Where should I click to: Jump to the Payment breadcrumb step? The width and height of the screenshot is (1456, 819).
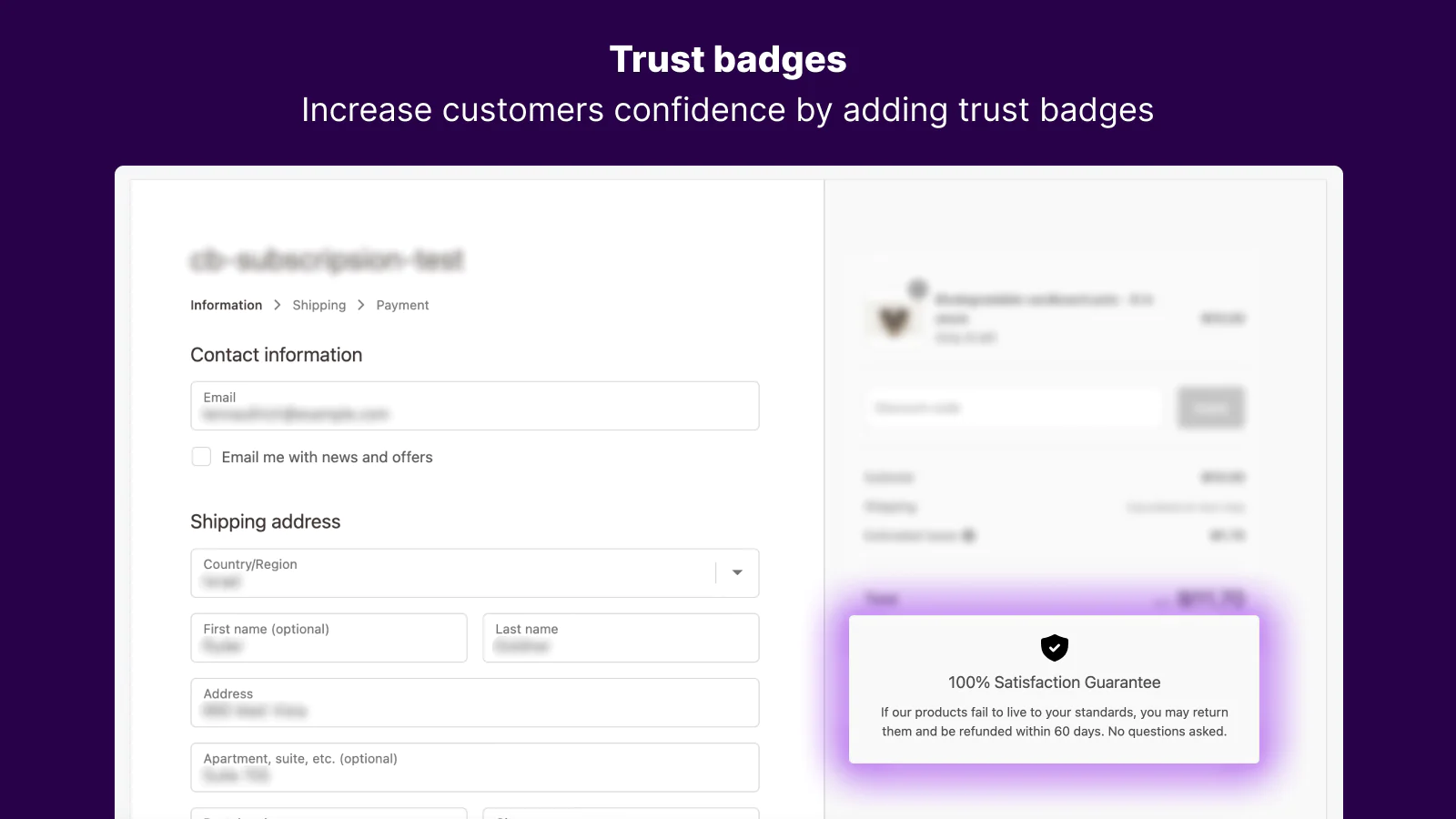(402, 305)
